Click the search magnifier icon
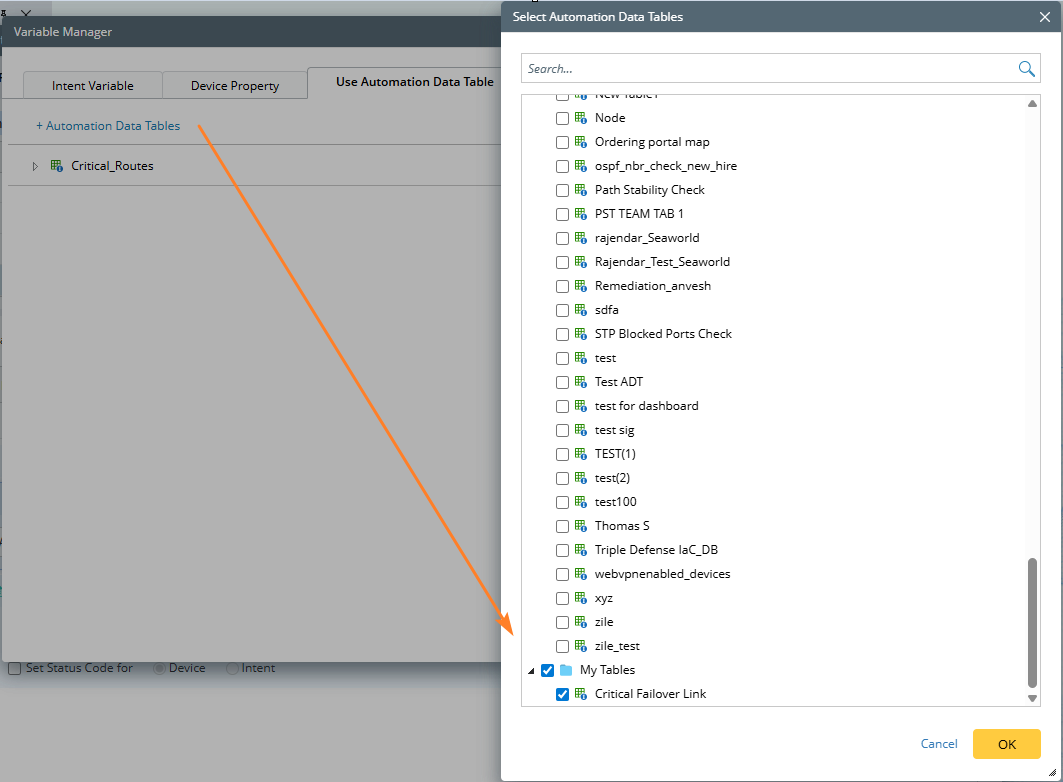 point(1026,68)
